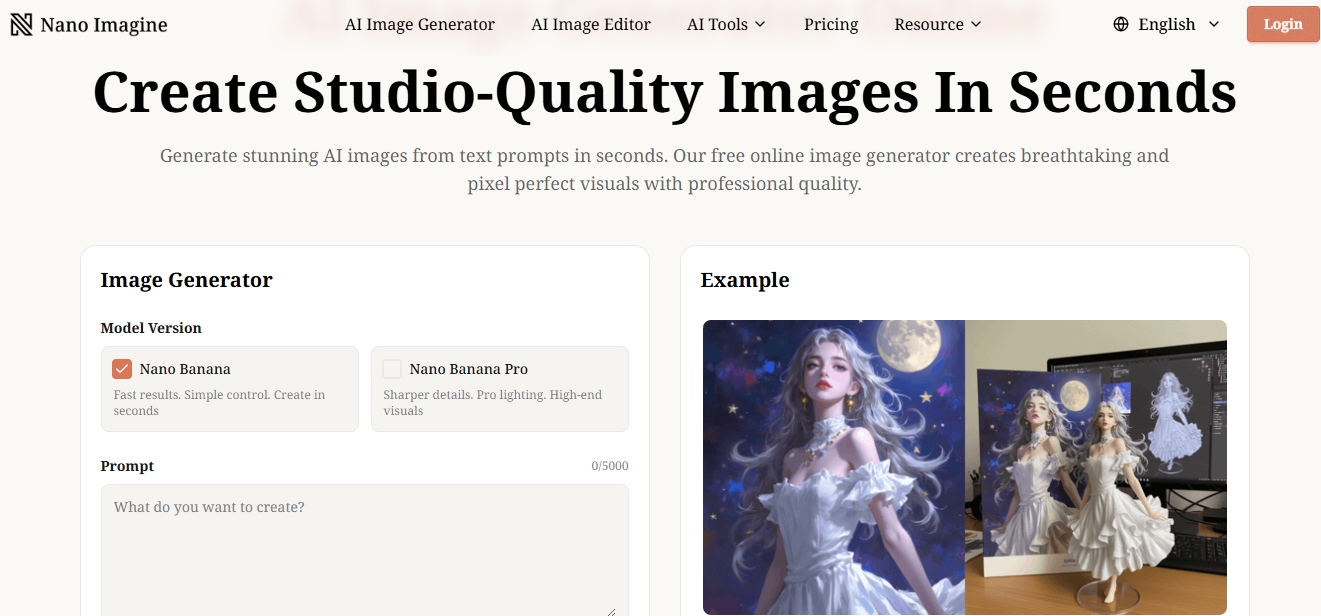Click the globe language icon
This screenshot has width=1321, height=616.
point(1121,24)
